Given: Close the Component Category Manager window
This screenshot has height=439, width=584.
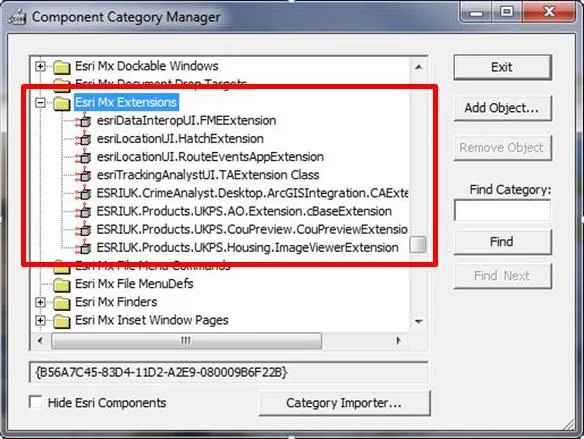Looking at the screenshot, I should pos(549,12).
